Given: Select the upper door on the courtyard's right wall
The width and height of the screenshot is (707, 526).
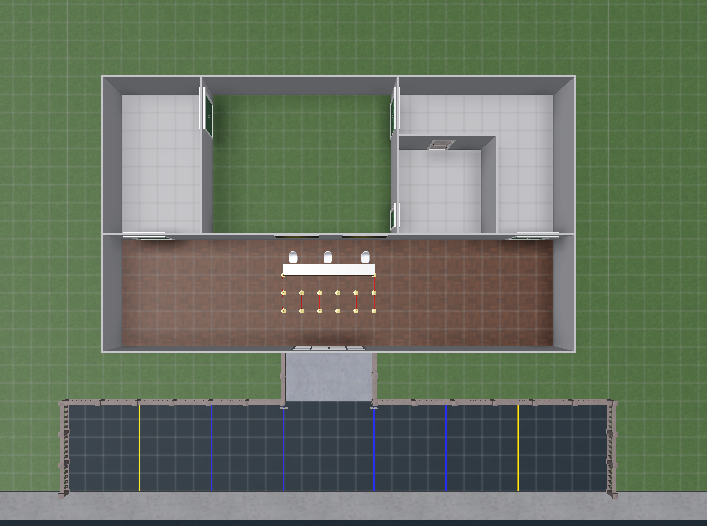Looking at the screenshot, I should (395, 113).
